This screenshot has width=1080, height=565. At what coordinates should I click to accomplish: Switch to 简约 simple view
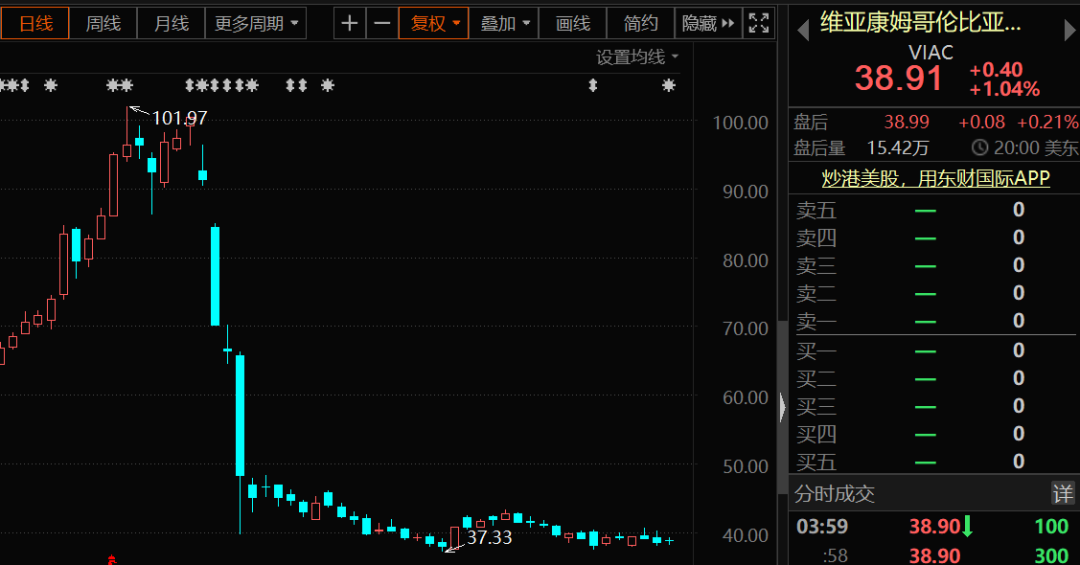pyautogui.click(x=641, y=23)
